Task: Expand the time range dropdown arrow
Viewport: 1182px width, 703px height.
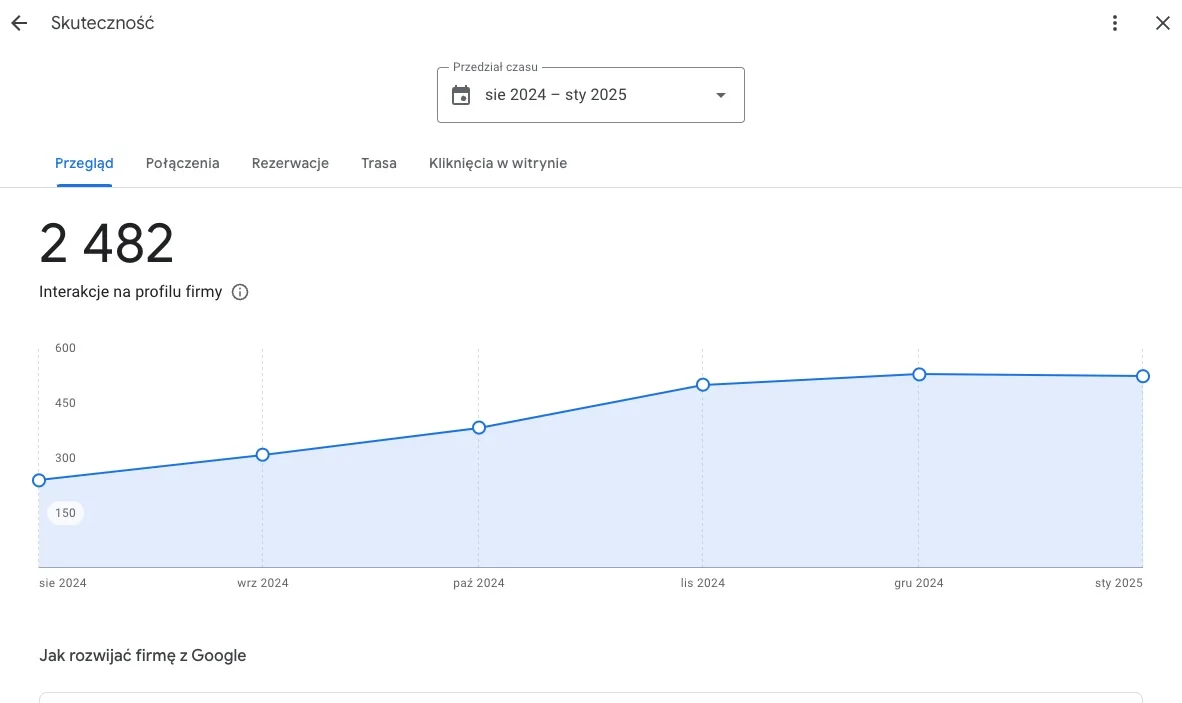Action: pos(720,95)
